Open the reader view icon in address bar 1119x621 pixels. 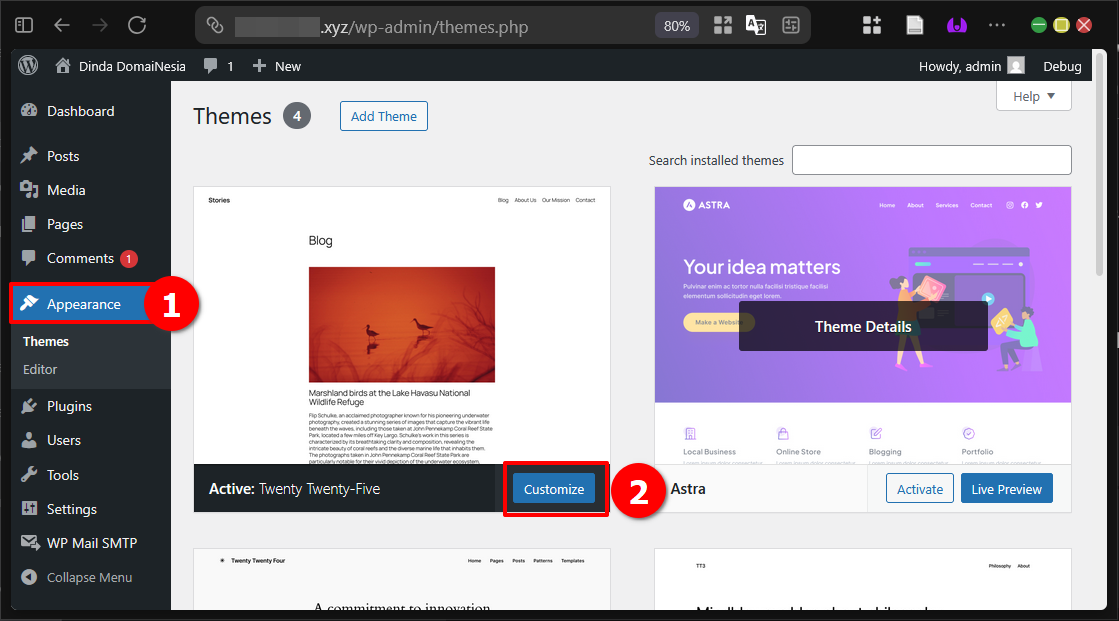[x=791, y=26]
